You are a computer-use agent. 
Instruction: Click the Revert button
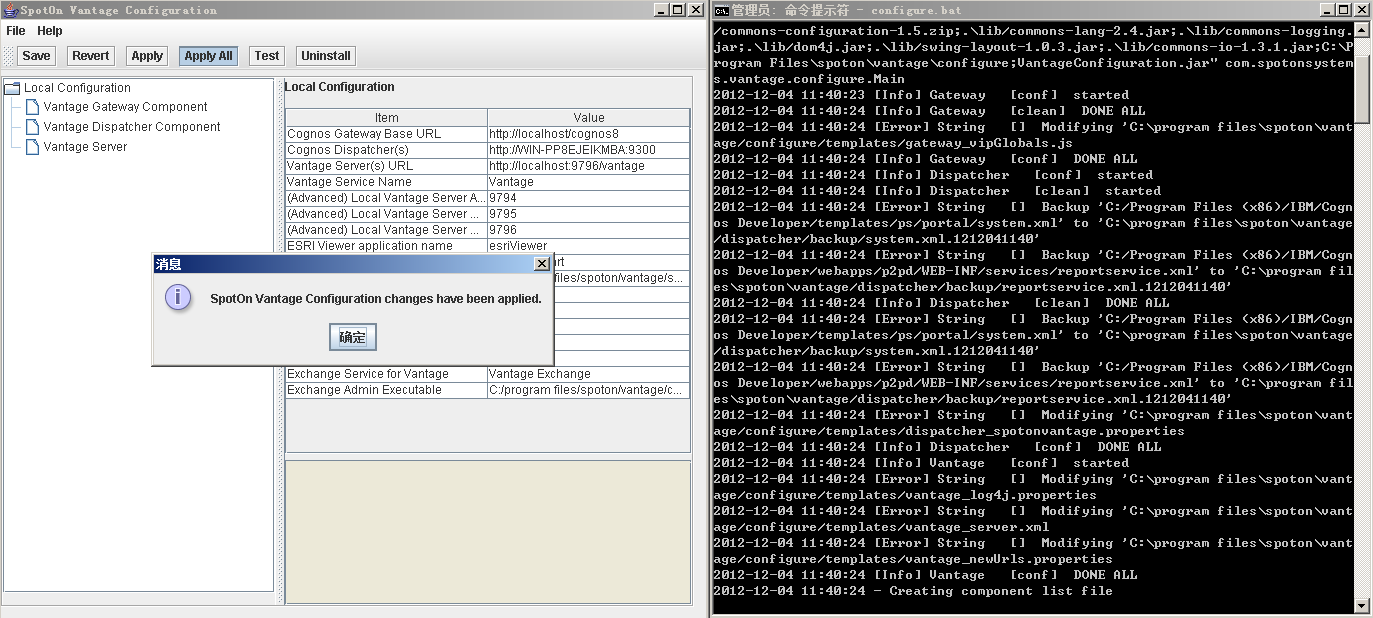coord(91,56)
